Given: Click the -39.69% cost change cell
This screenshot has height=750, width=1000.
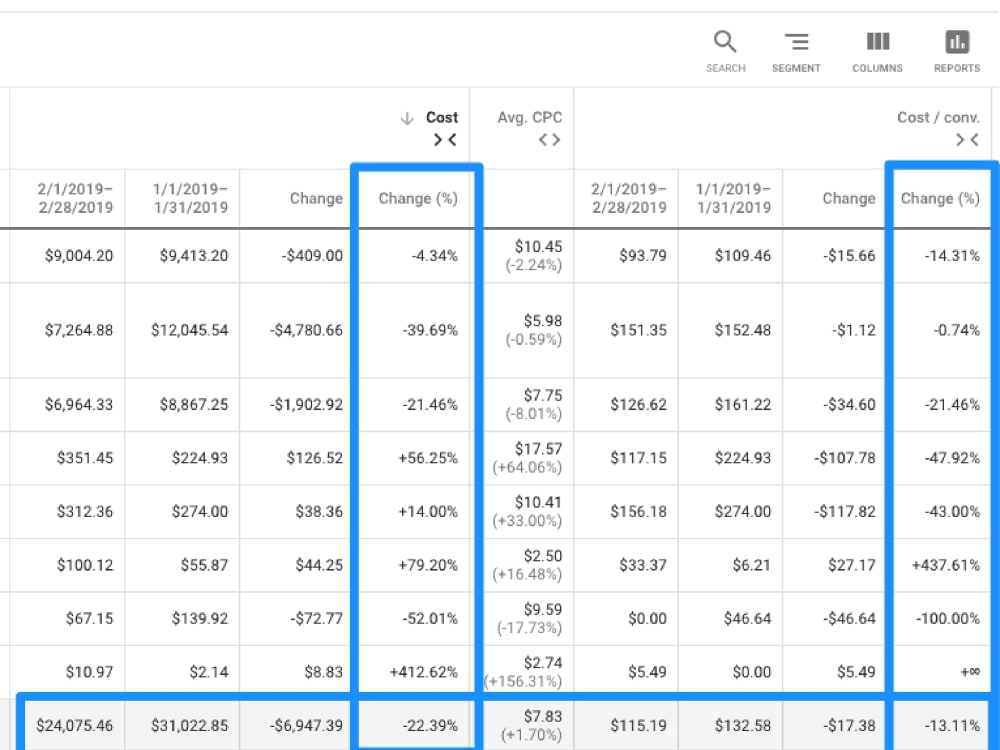Looking at the screenshot, I should point(430,330).
